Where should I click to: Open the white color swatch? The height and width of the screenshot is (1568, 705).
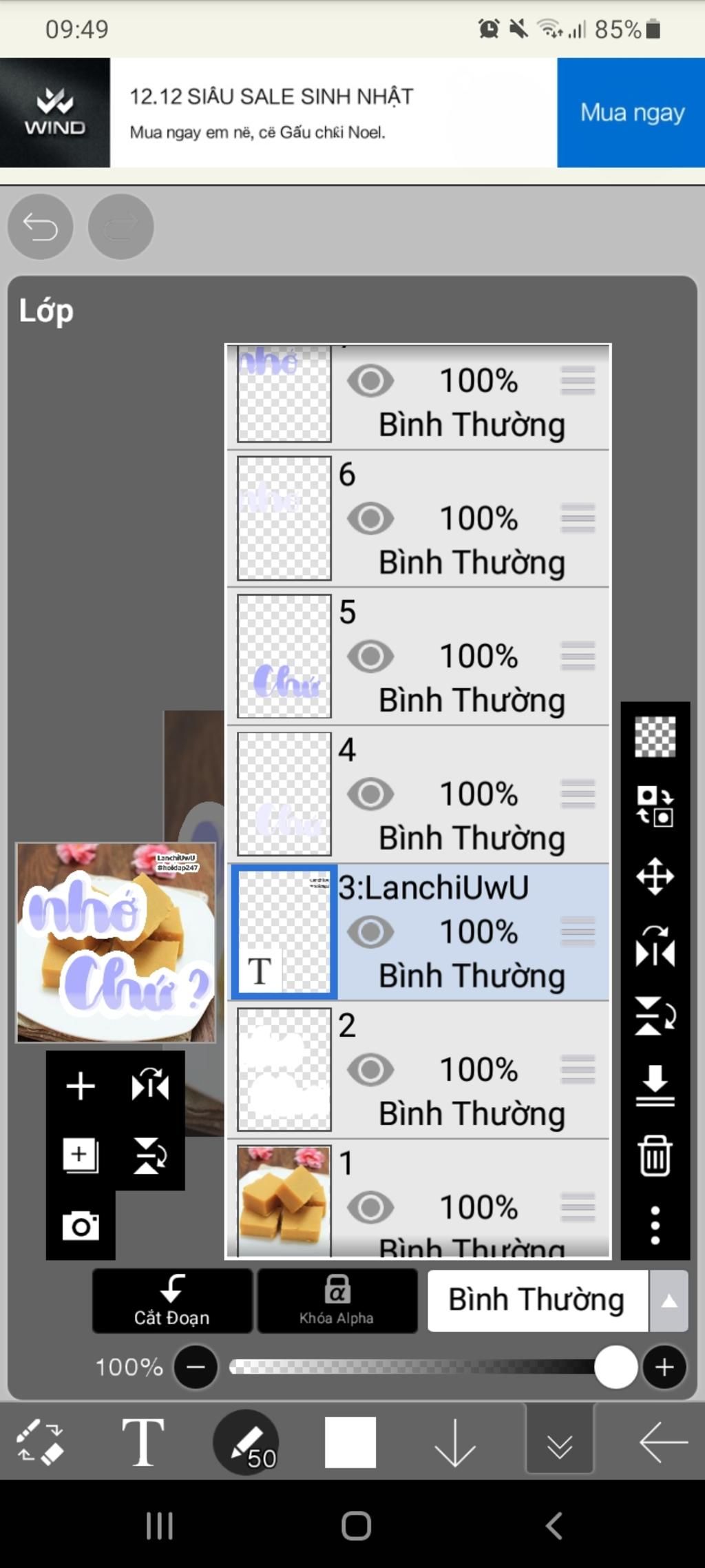point(350,1442)
